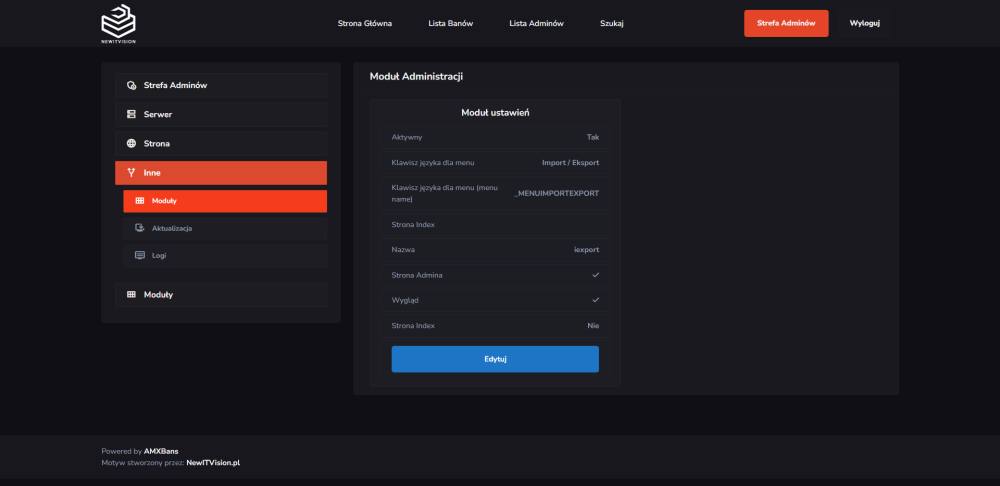1000x486 pixels.
Task: Click the Strona Admina label
Action: [417, 275]
